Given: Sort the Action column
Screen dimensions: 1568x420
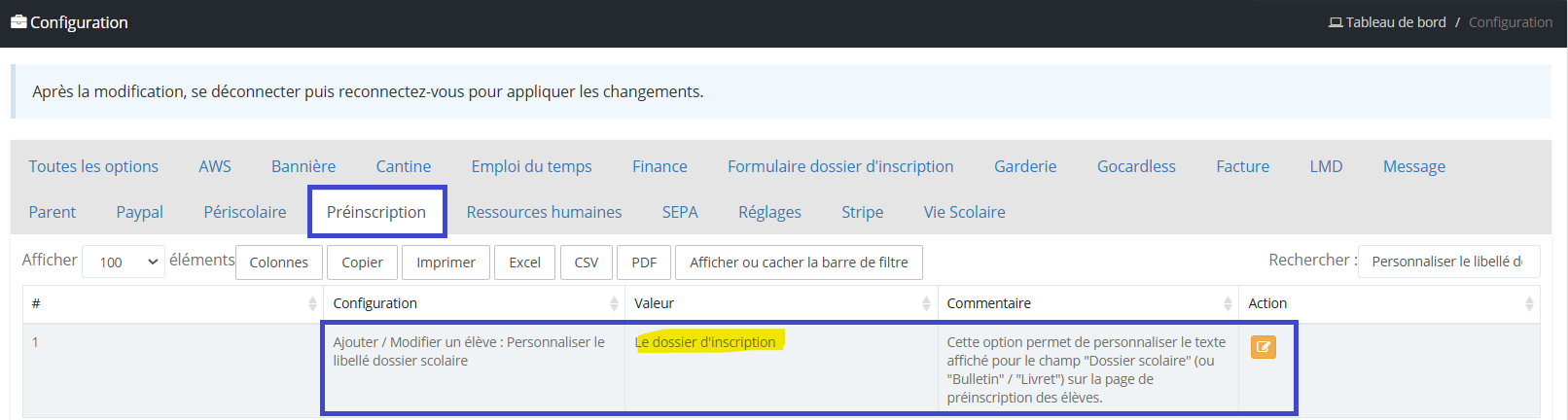Looking at the screenshot, I should coord(1529,303).
